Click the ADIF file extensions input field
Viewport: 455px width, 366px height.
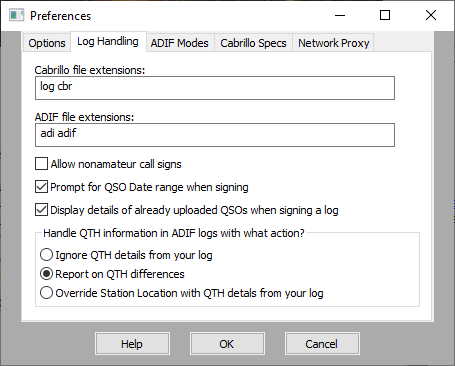(x=215, y=135)
